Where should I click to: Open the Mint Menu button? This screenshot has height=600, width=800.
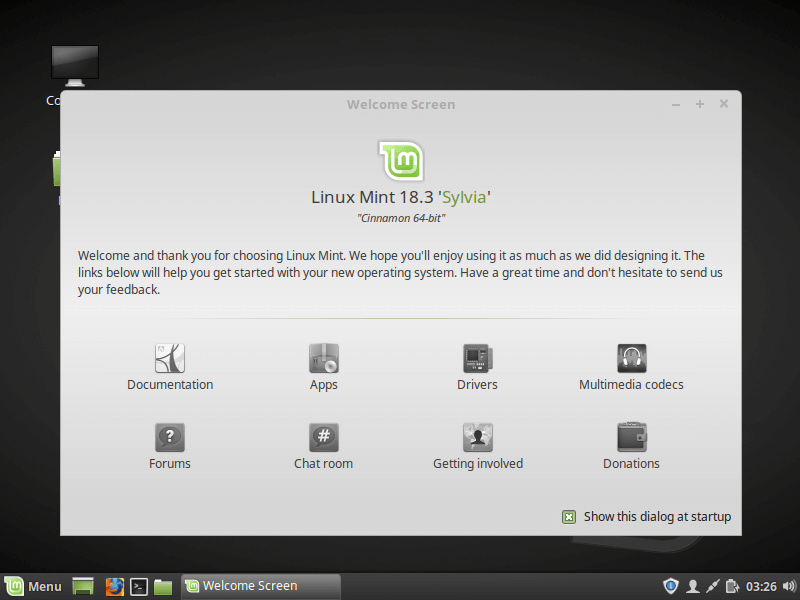click(x=33, y=586)
